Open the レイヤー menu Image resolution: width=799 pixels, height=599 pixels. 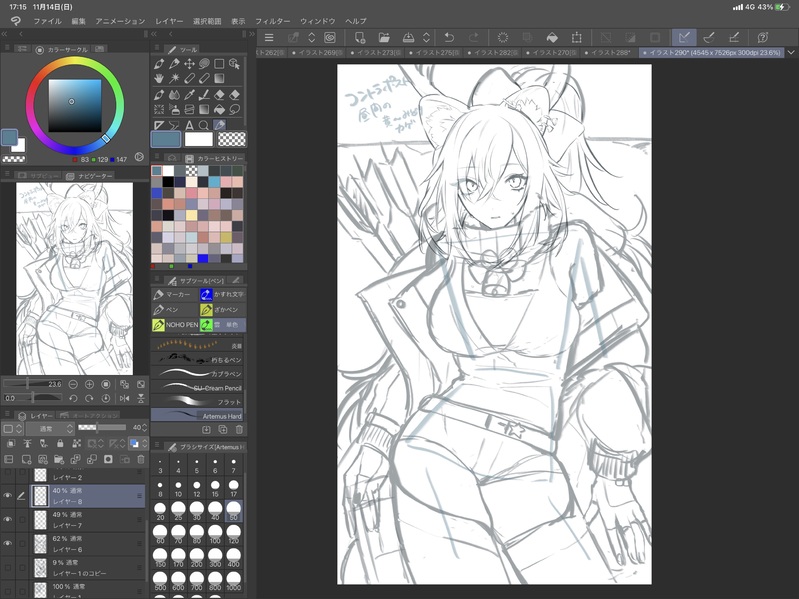[x=169, y=21]
